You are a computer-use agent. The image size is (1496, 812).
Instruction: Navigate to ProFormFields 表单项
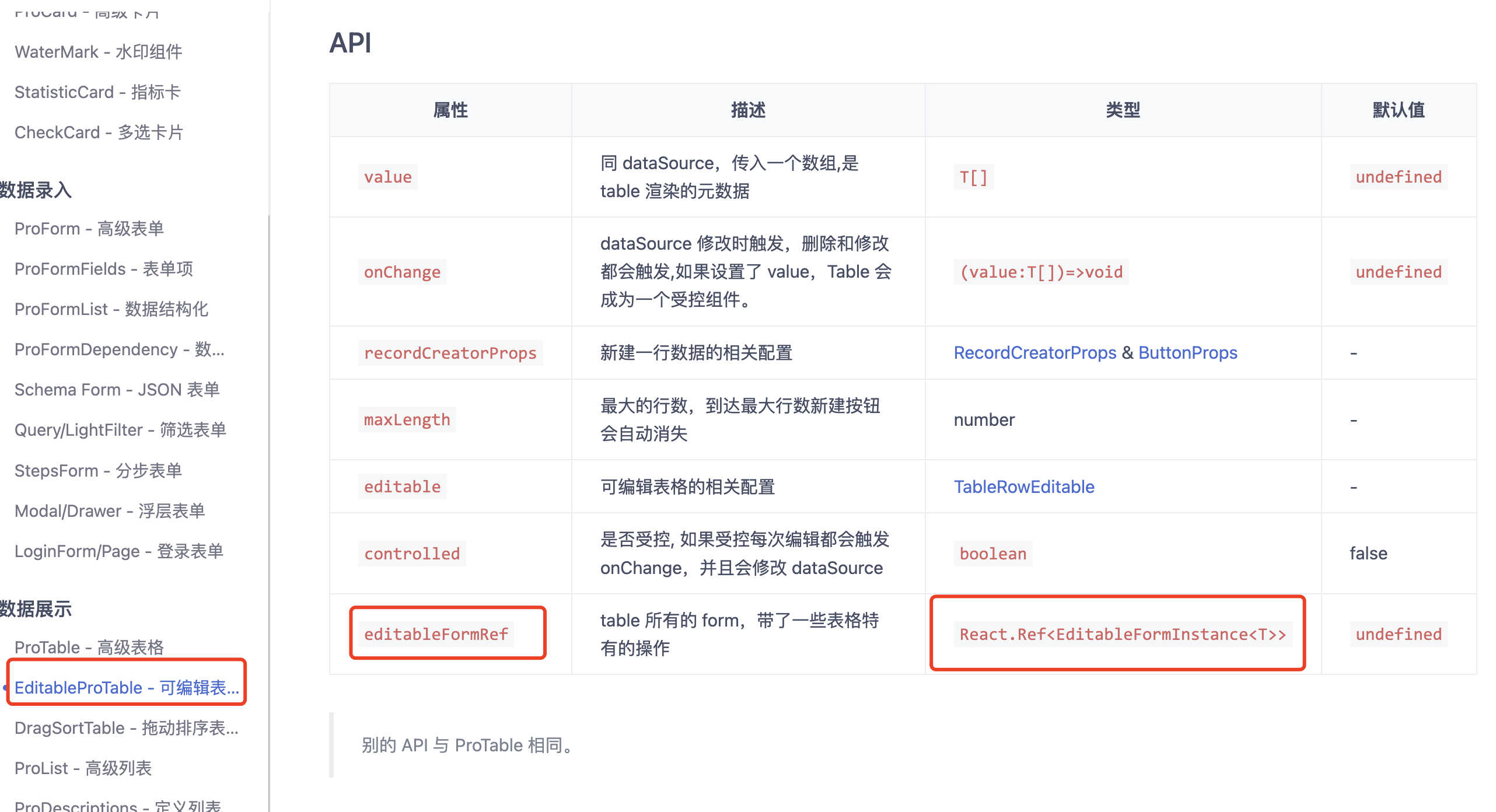coord(104,269)
